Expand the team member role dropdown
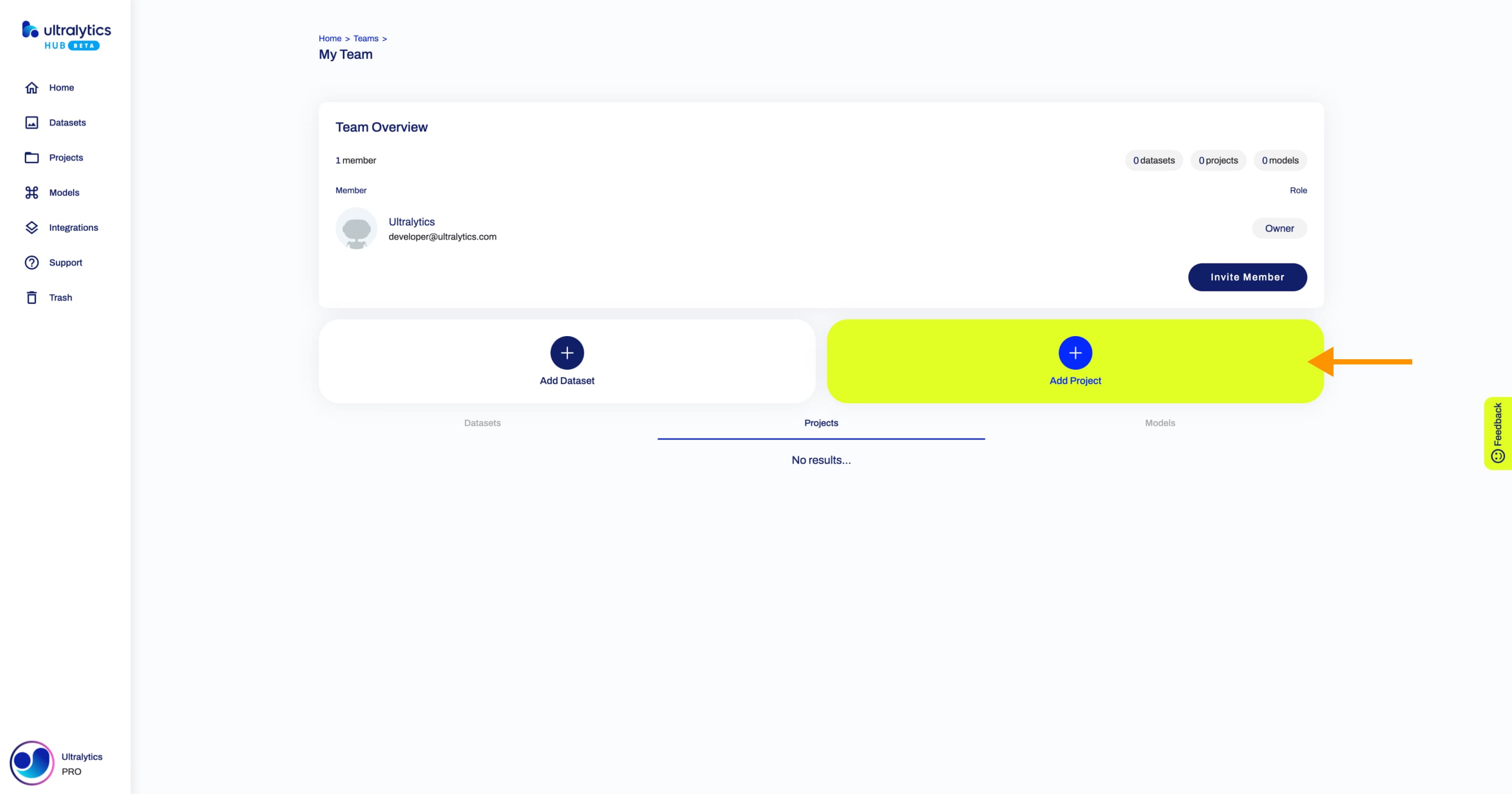Image resolution: width=1512 pixels, height=794 pixels. click(x=1279, y=228)
